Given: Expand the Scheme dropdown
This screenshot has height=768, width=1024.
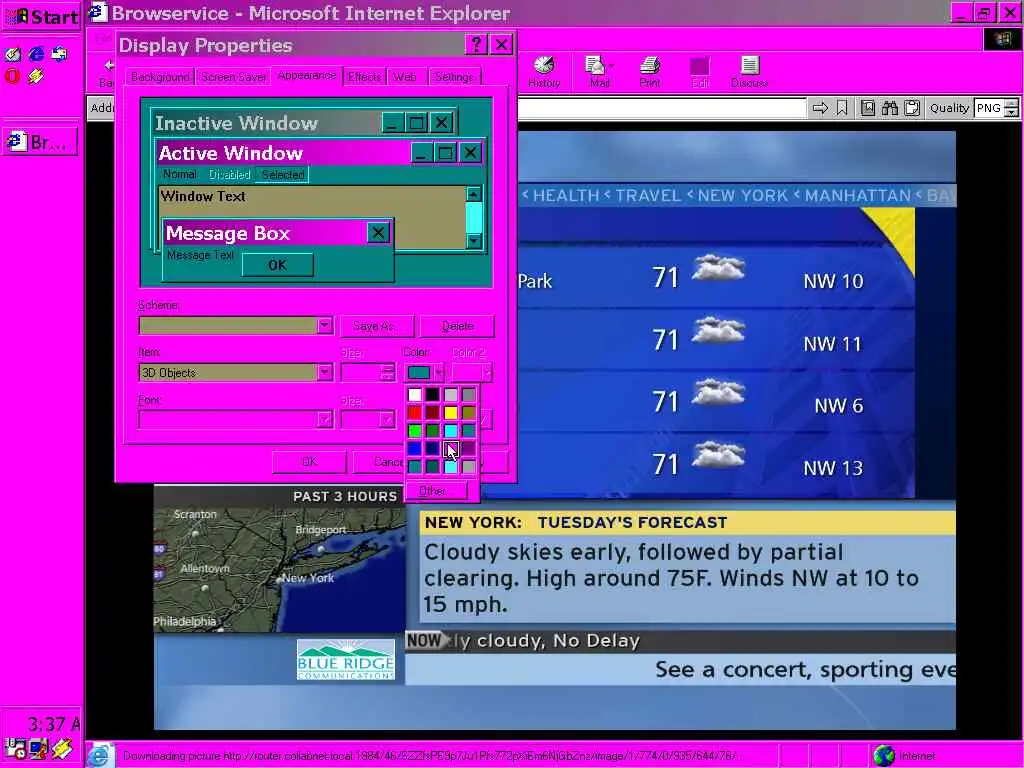Looking at the screenshot, I should pos(325,325).
